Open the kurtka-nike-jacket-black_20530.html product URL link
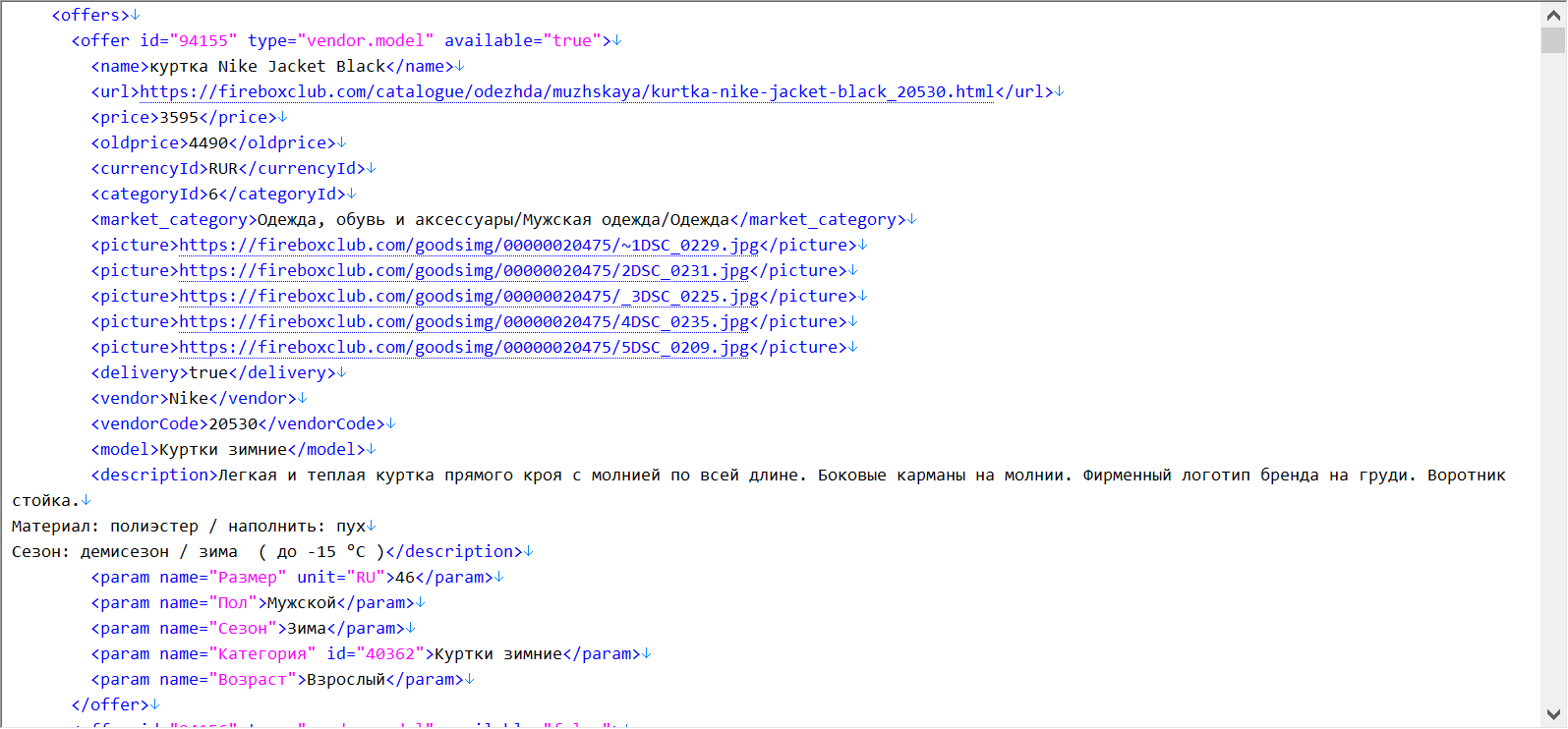The image size is (1568, 729). coord(567,91)
